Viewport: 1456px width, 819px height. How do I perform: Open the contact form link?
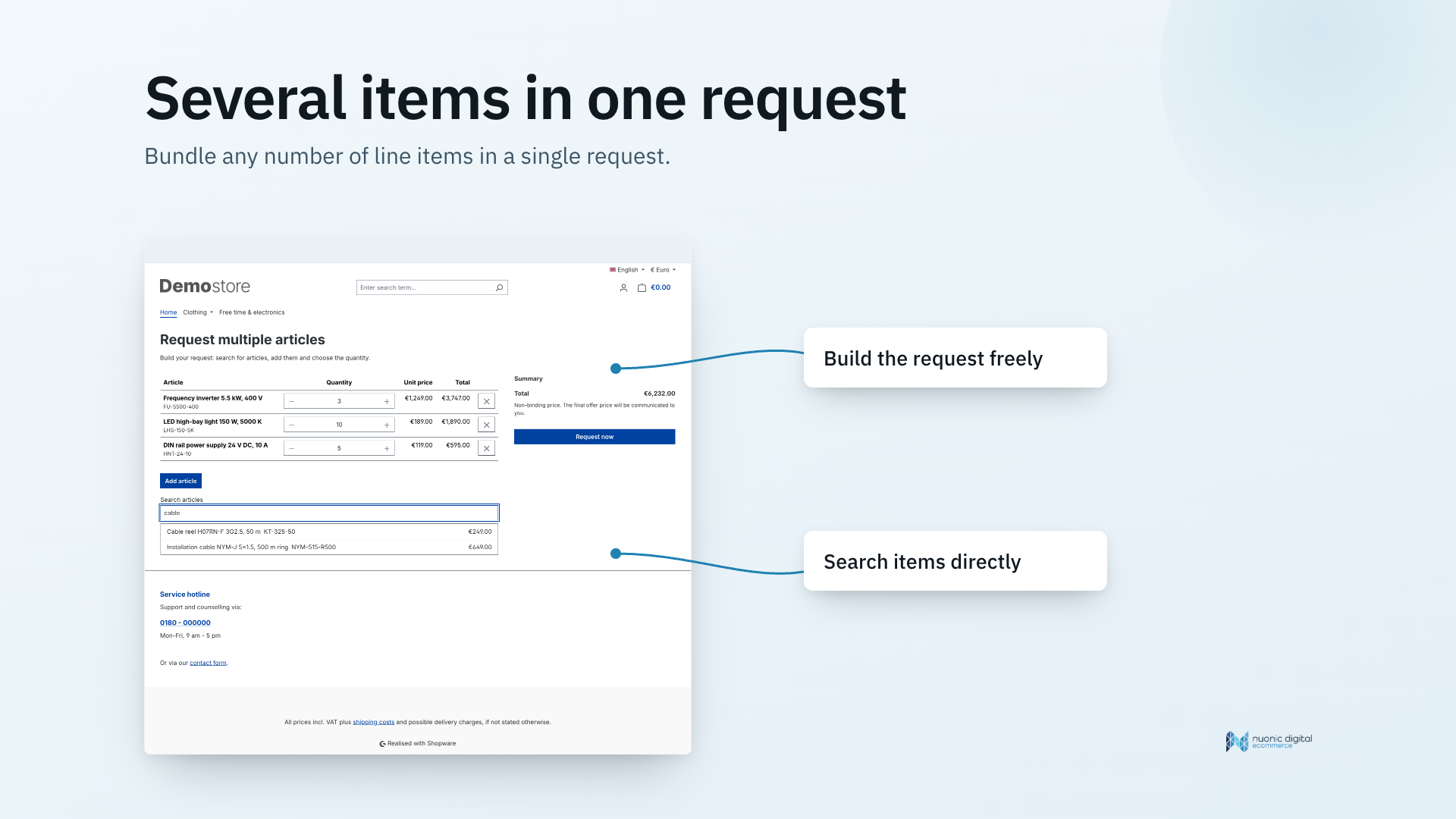tap(208, 663)
